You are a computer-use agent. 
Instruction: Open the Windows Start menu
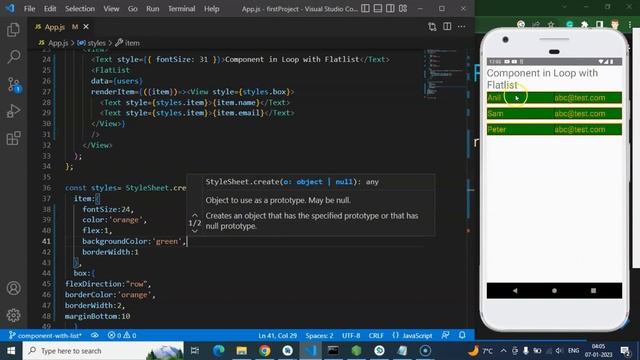click(x=11, y=351)
